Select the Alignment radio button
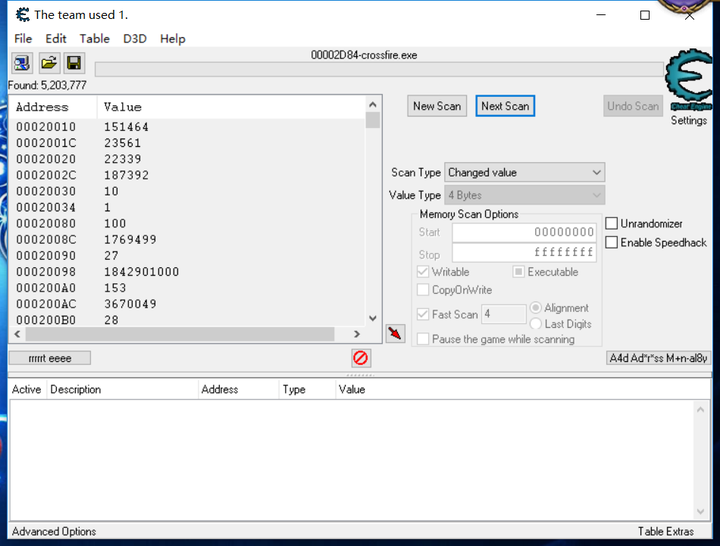This screenshot has width=720, height=546. point(535,308)
